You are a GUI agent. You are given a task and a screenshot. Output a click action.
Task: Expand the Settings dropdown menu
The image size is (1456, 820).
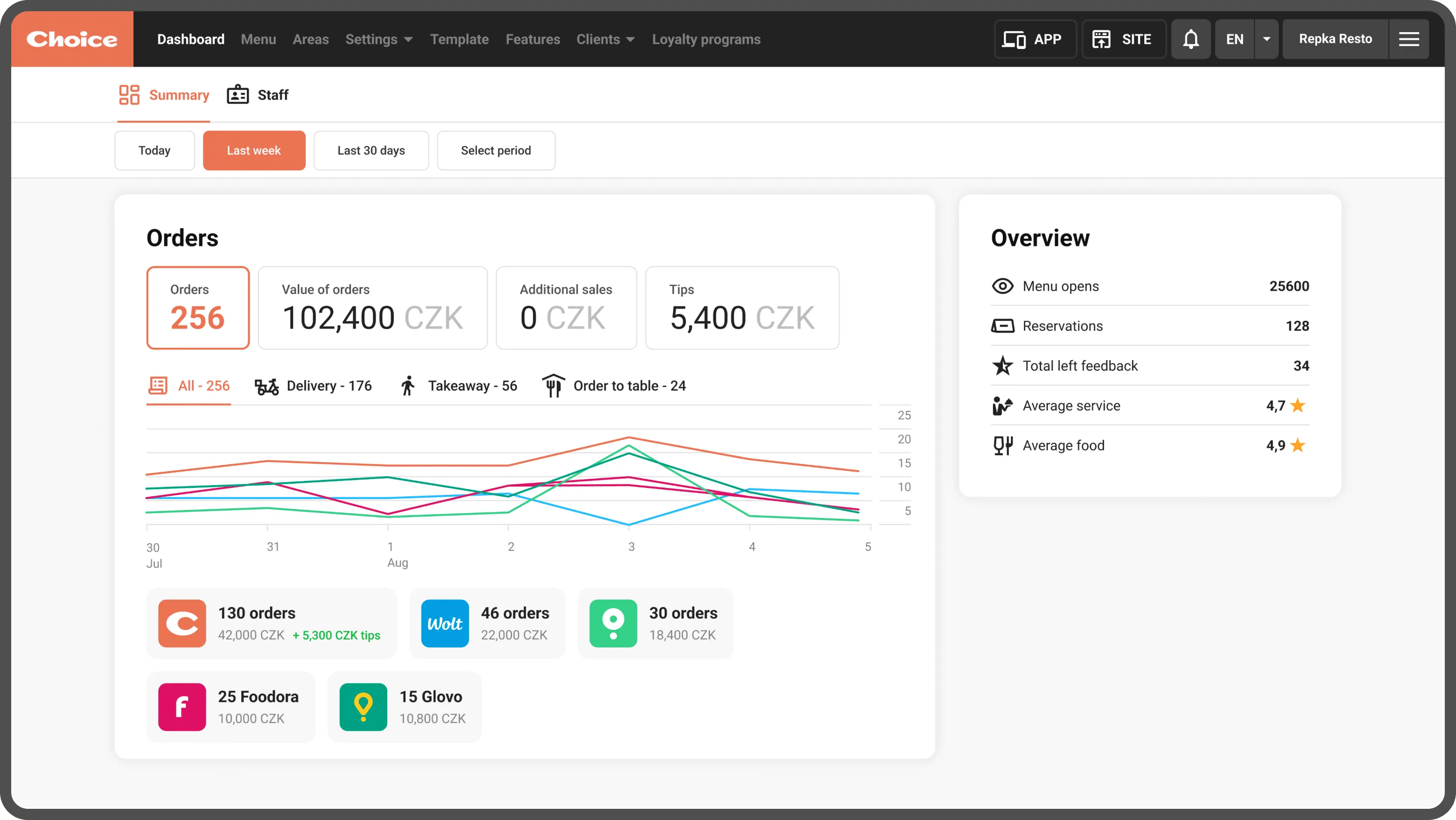(x=378, y=40)
